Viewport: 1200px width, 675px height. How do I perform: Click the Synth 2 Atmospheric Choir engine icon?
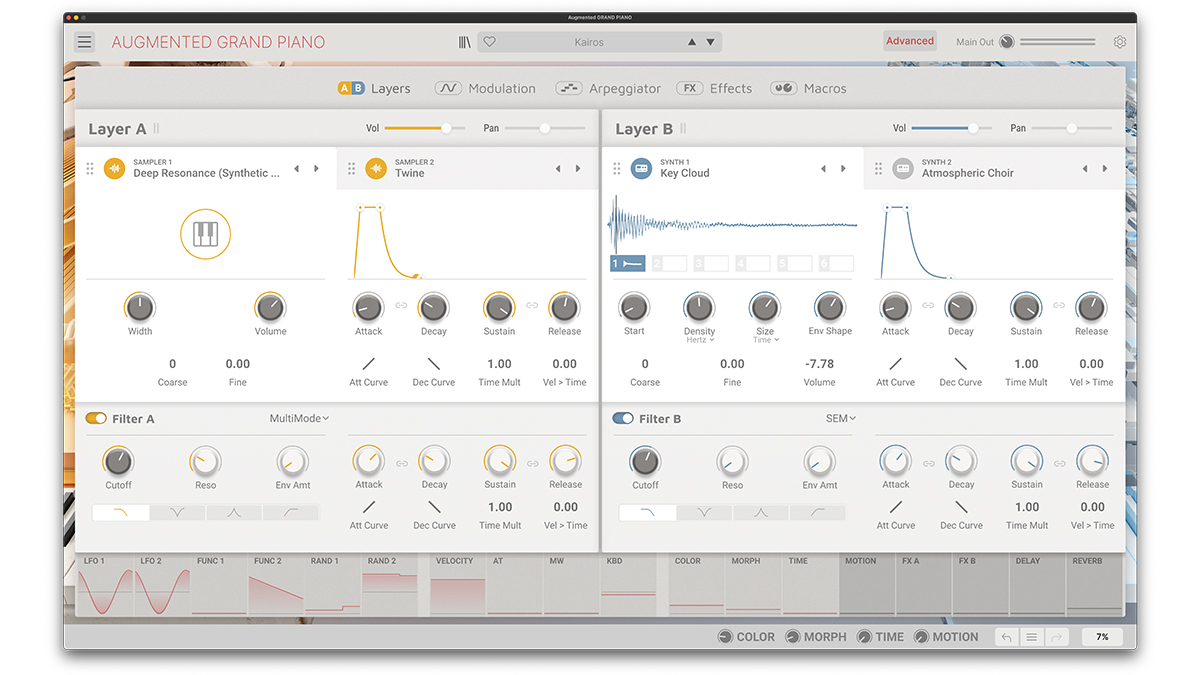tap(903, 169)
